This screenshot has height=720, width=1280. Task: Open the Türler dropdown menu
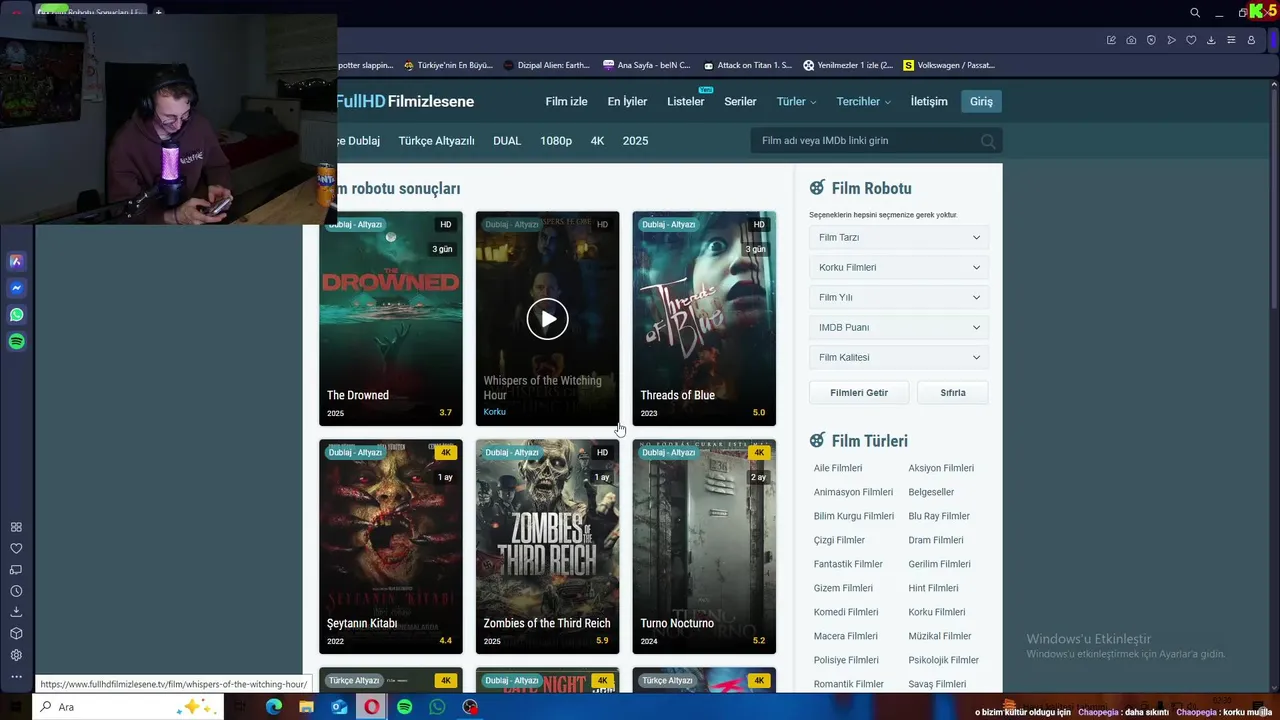796,102
